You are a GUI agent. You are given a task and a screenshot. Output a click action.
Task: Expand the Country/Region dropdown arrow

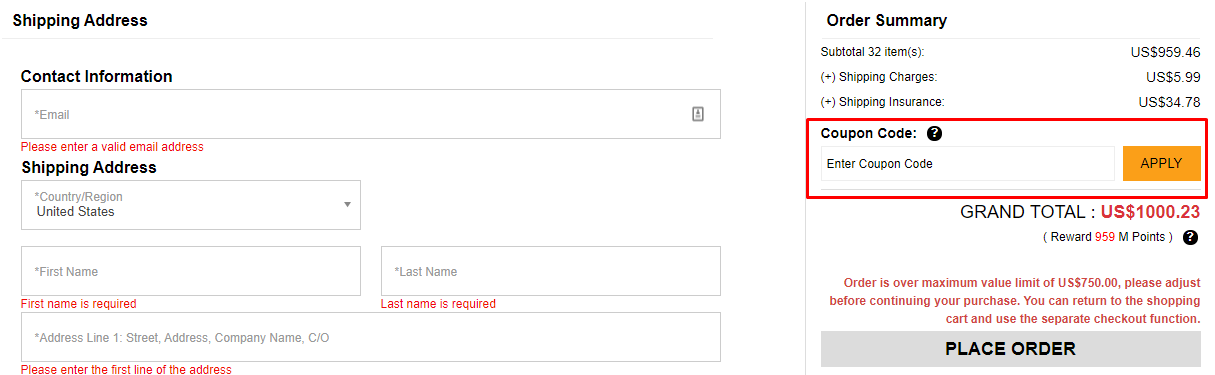tap(347, 205)
